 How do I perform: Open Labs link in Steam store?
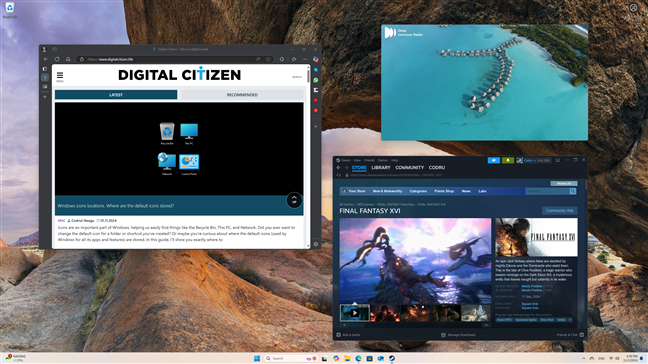[x=482, y=191]
